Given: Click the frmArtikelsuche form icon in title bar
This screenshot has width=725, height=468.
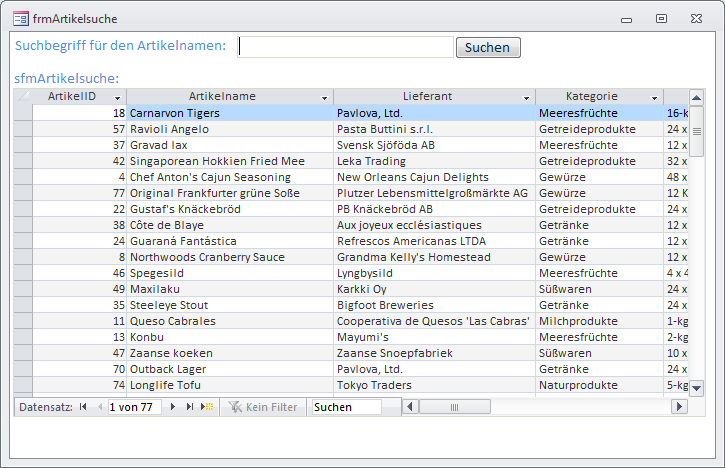Looking at the screenshot, I should click(20, 17).
